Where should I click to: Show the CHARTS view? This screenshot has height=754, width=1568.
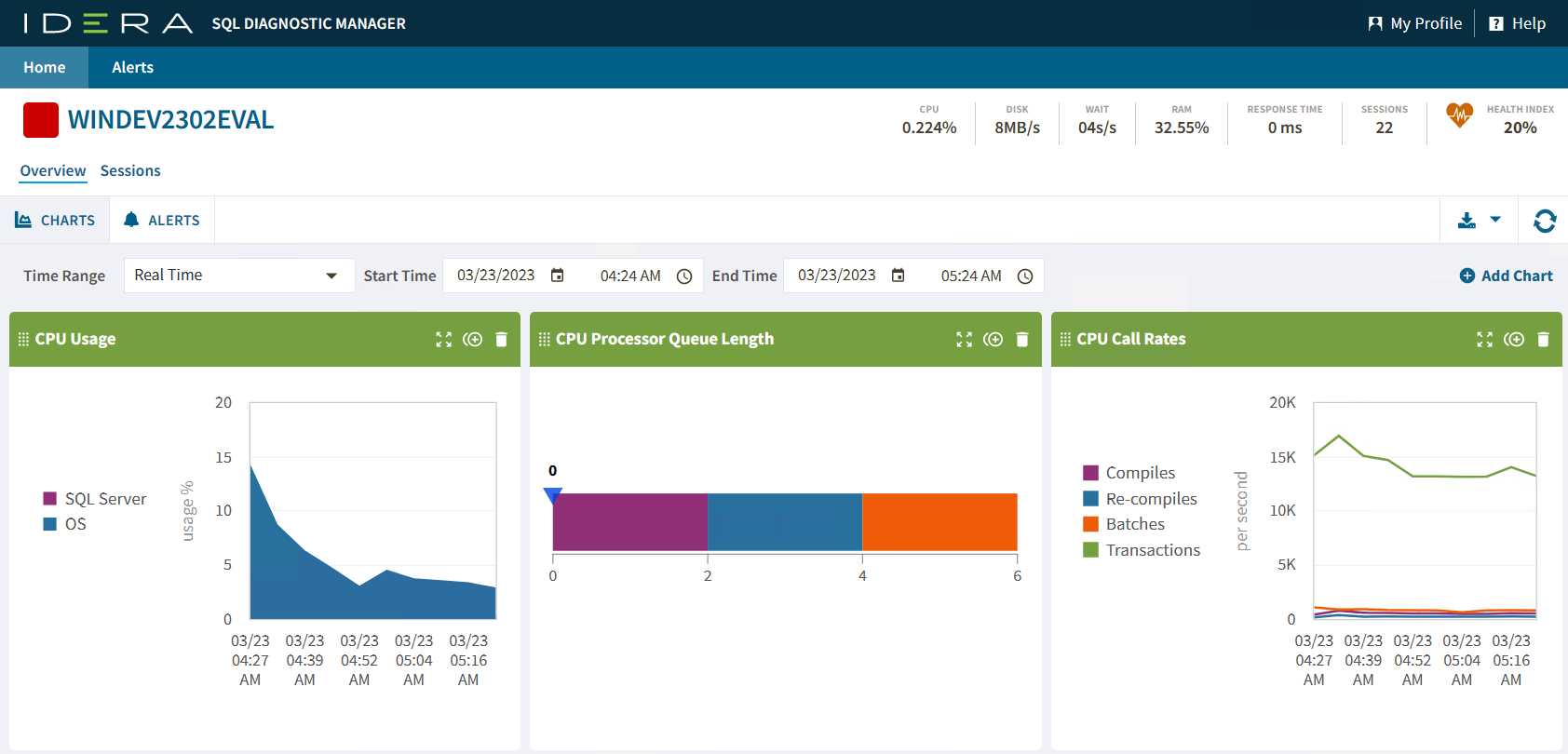coord(55,221)
